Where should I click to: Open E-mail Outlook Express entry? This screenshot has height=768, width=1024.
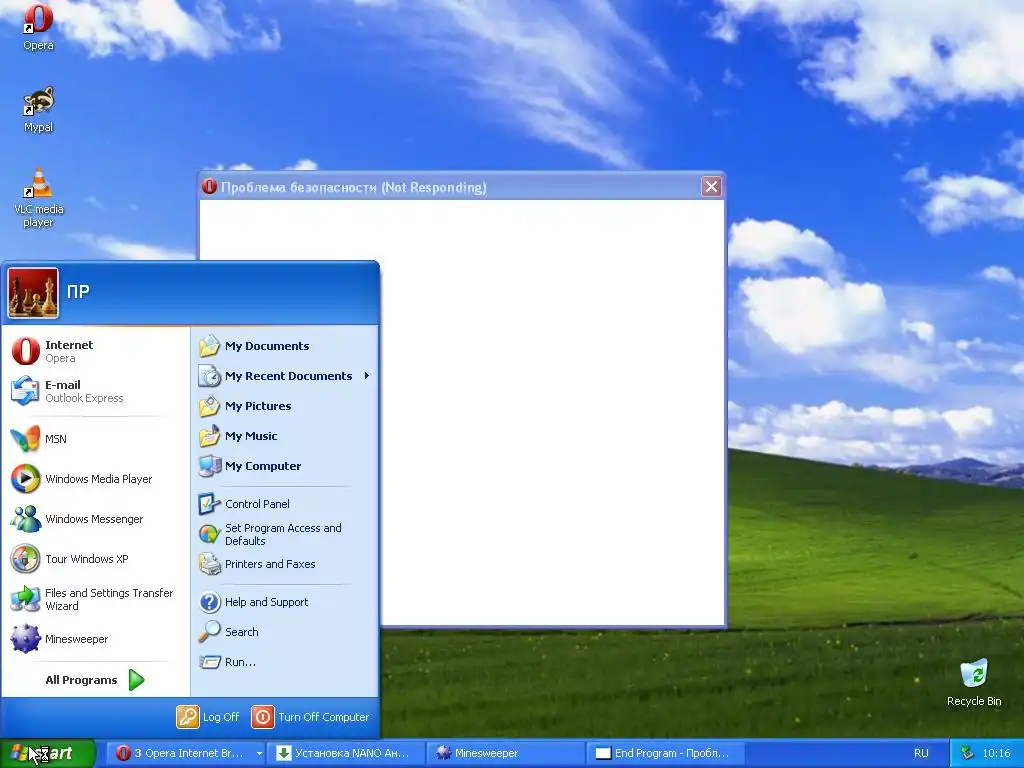(x=97, y=391)
